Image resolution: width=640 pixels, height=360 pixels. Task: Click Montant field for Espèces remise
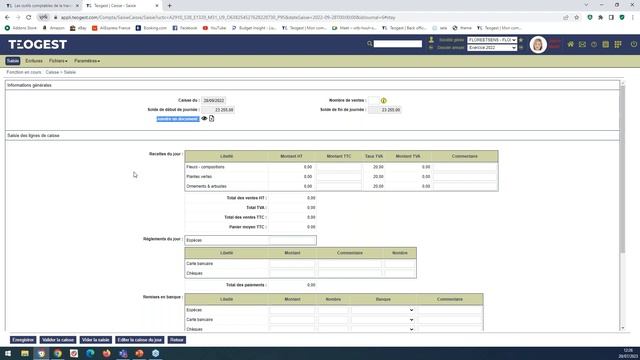click(x=292, y=310)
